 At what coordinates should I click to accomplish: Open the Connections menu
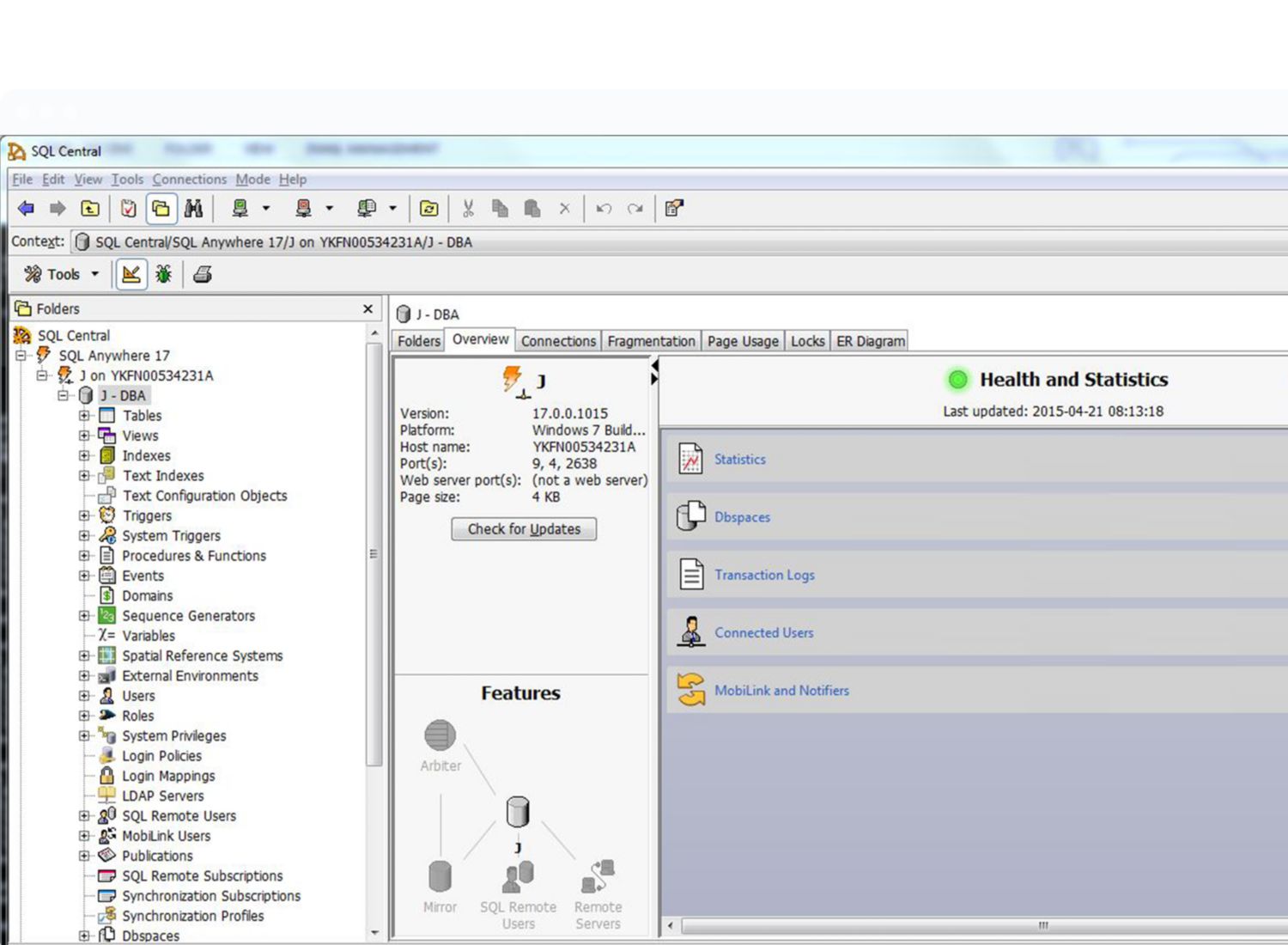(189, 180)
